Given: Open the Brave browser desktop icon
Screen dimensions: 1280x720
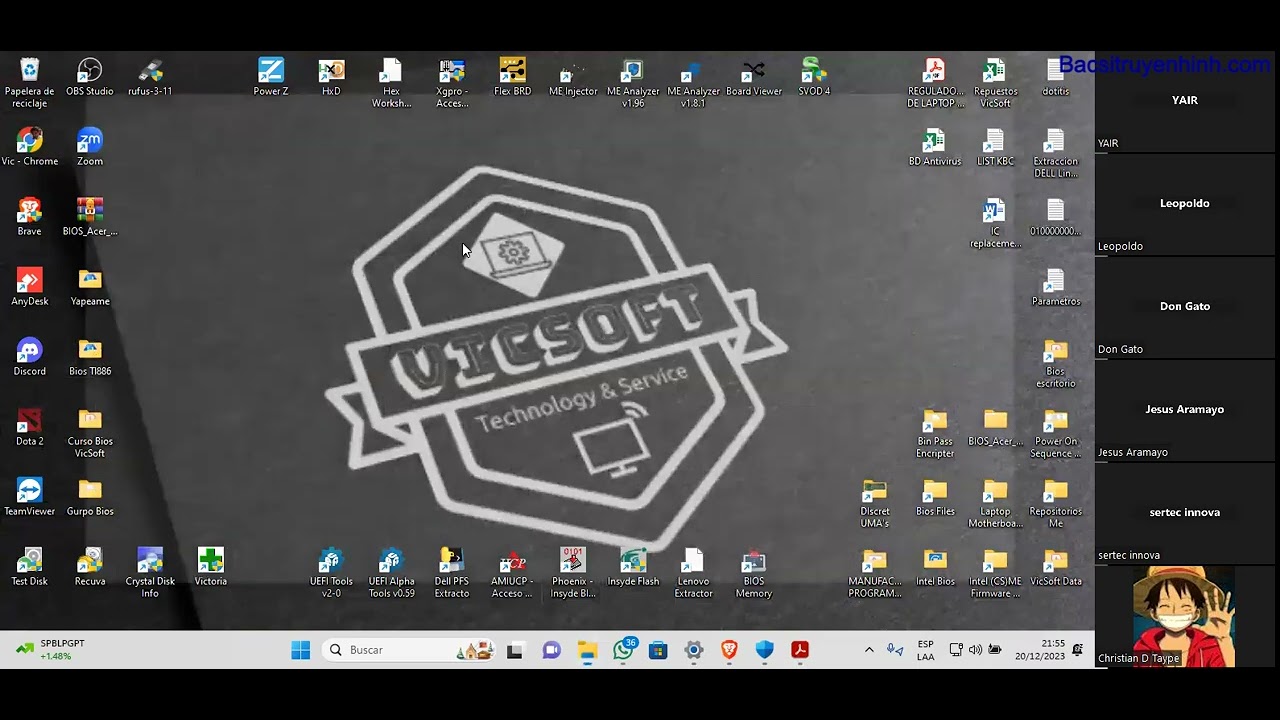Looking at the screenshot, I should point(29,217).
